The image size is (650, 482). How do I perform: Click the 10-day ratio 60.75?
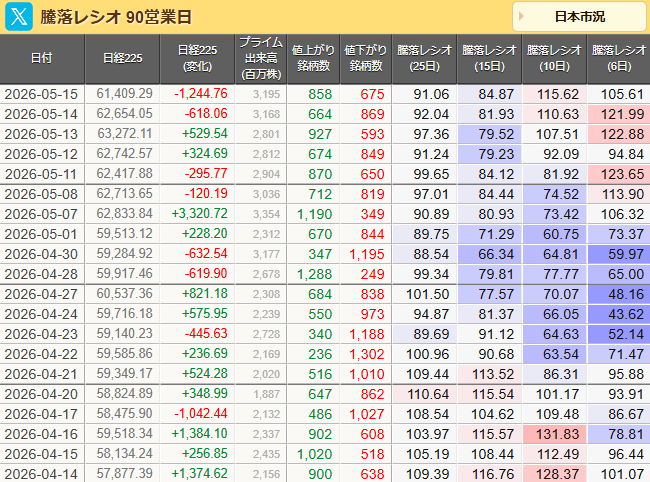pyautogui.click(x=561, y=234)
